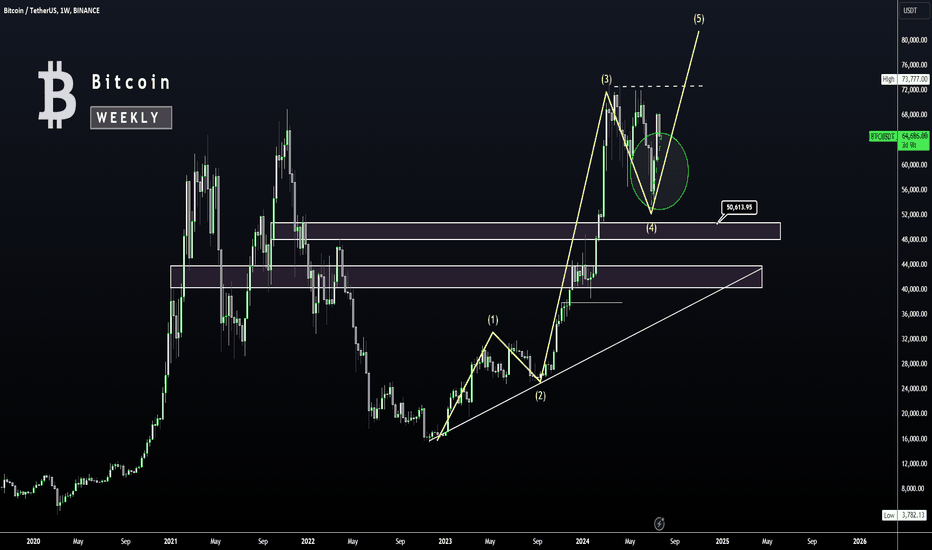Click 60,000.00 on the price axis
This screenshot has height=550, width=932.
[914, 165]
